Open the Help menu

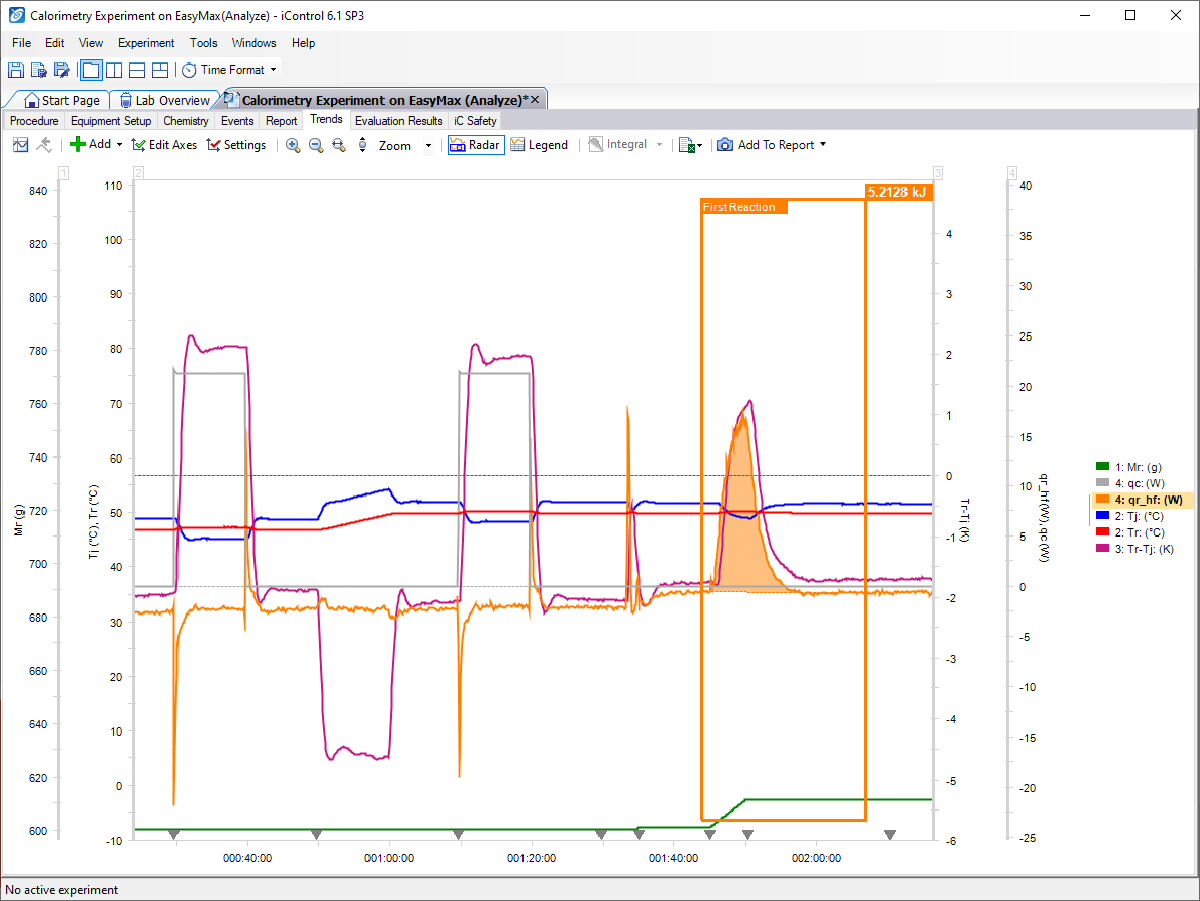(304, 43)
